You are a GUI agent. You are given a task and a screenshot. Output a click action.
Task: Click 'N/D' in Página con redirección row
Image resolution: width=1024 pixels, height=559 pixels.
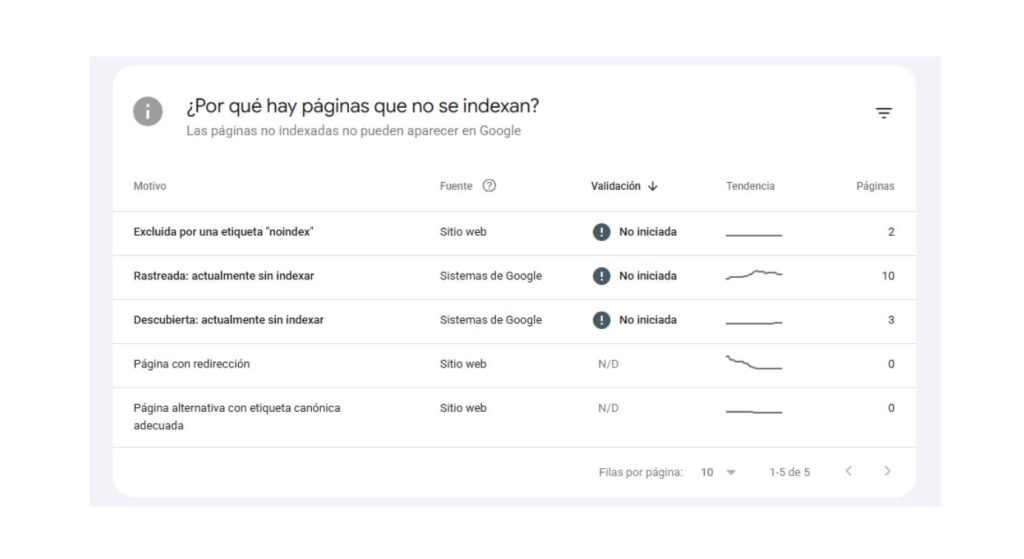pos(608,364)
